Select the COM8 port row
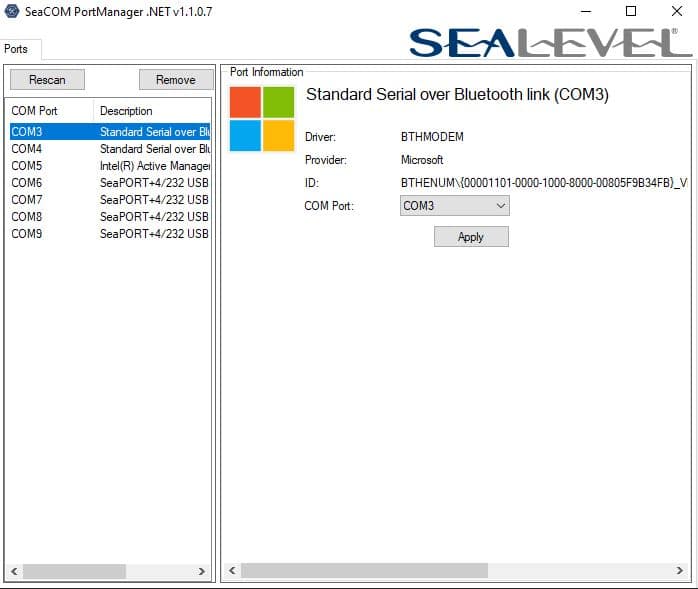The height and width of the screenshot is (589, 698). pyautogui.click(x=110, y=216)
